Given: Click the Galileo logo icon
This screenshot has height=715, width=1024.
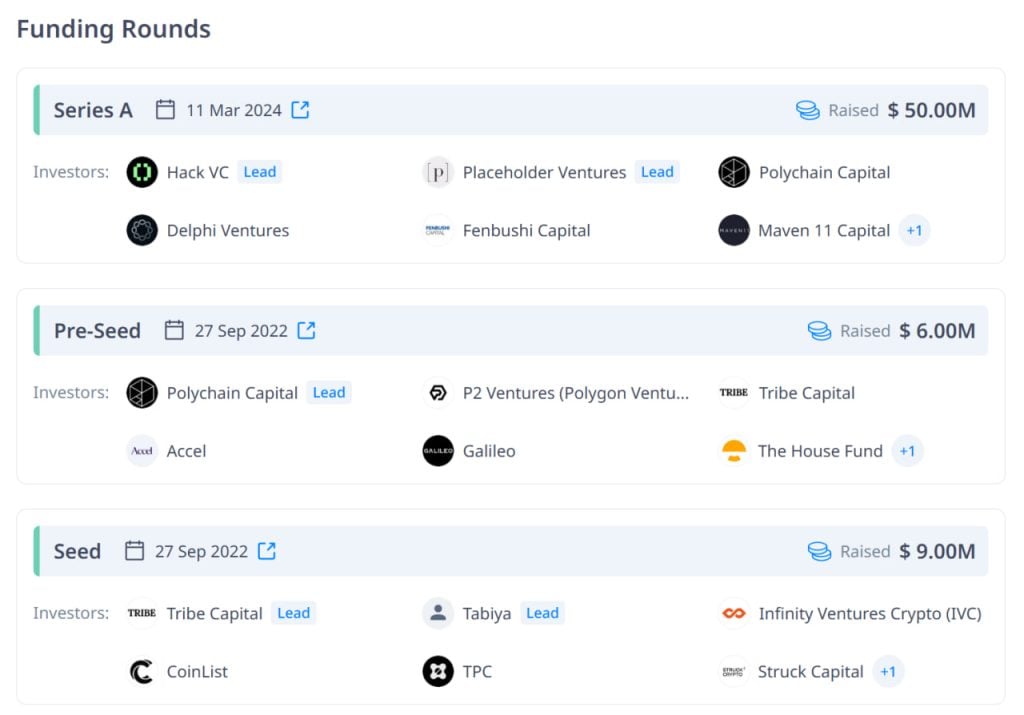Looking at the screenshot, I should 438,451.
